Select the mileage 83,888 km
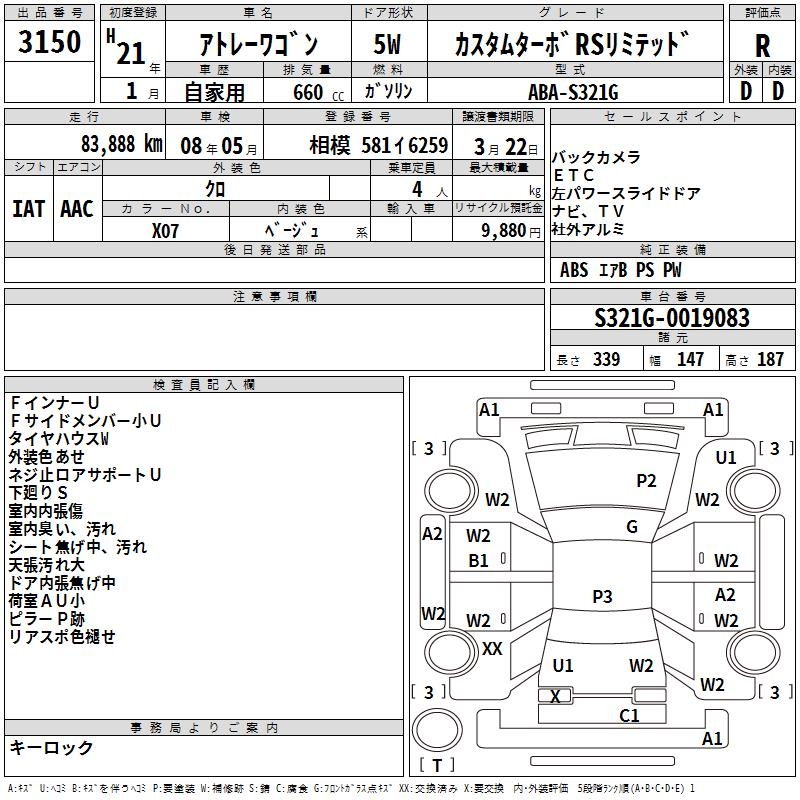Screen dimensions: 800x800 122,144
